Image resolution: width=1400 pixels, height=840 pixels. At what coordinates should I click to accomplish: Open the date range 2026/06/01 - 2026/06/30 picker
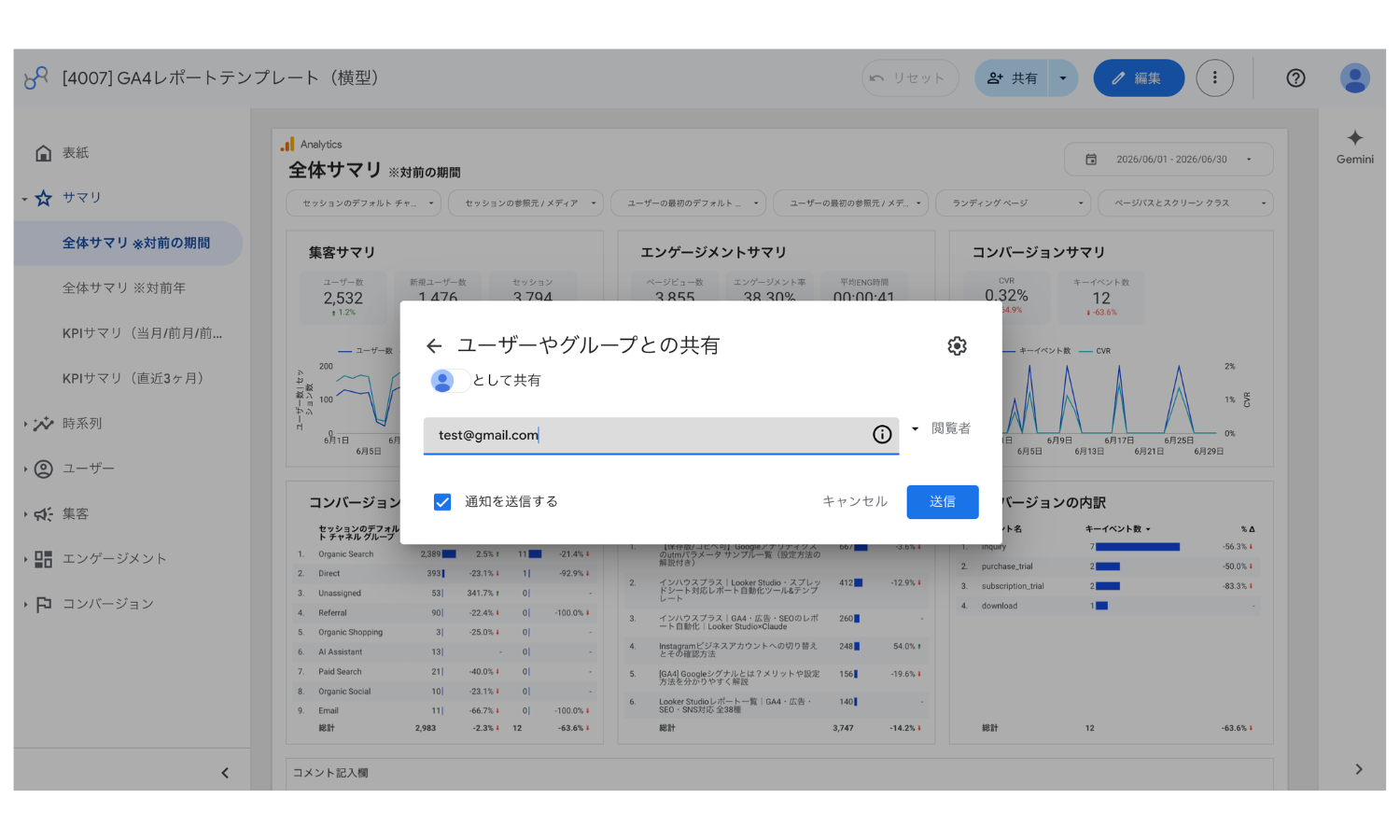point(1169,160)
